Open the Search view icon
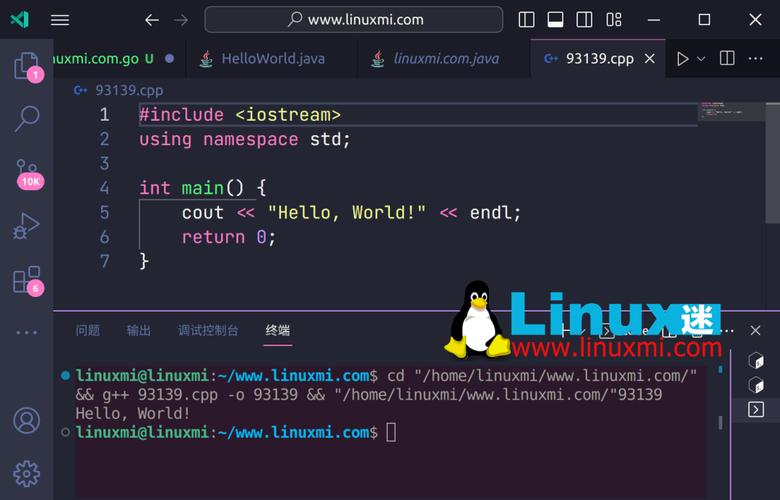The width and height of the screenshot is (780, 500). pos(26,118)
